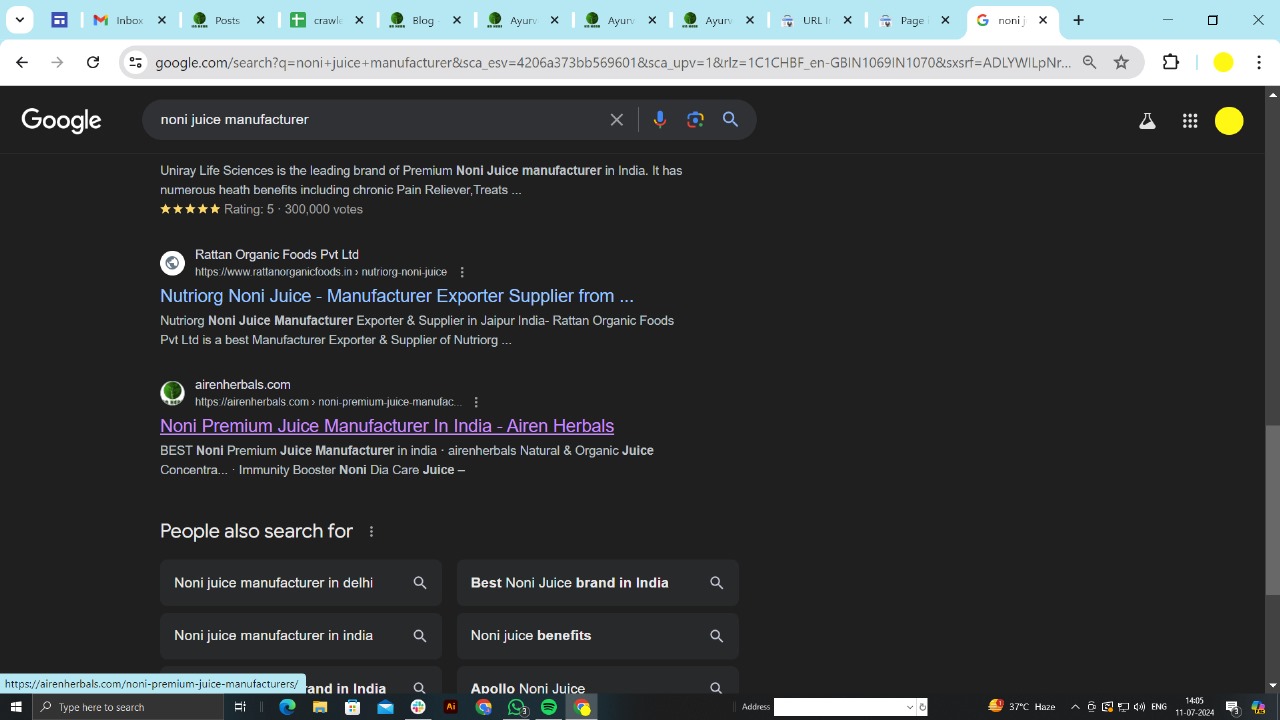Image resolution: width=1280 pixels, height=720 pixels.
Task: Clear the search query
Action: pos(617,120)
